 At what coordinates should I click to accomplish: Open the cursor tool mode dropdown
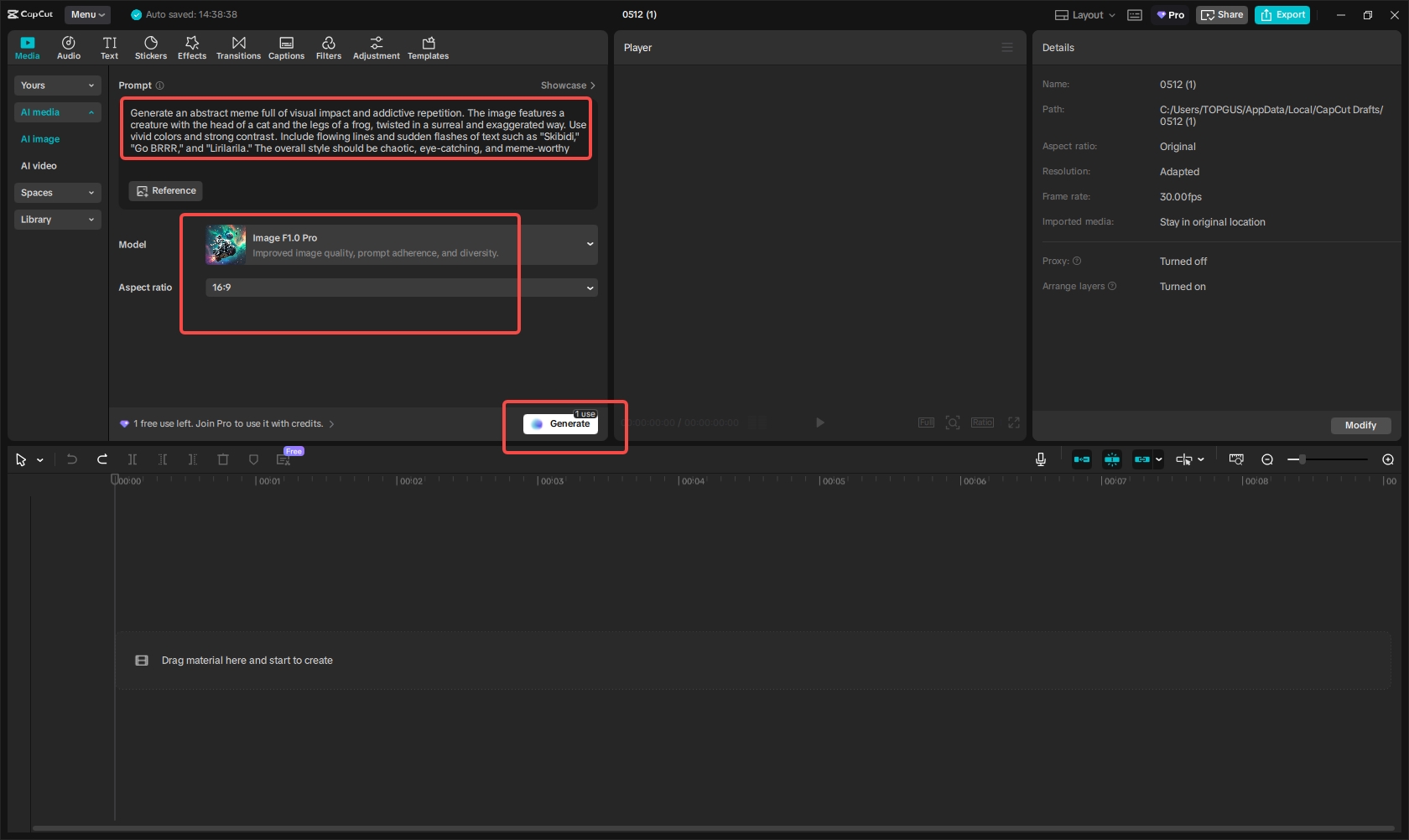point(40,460)
